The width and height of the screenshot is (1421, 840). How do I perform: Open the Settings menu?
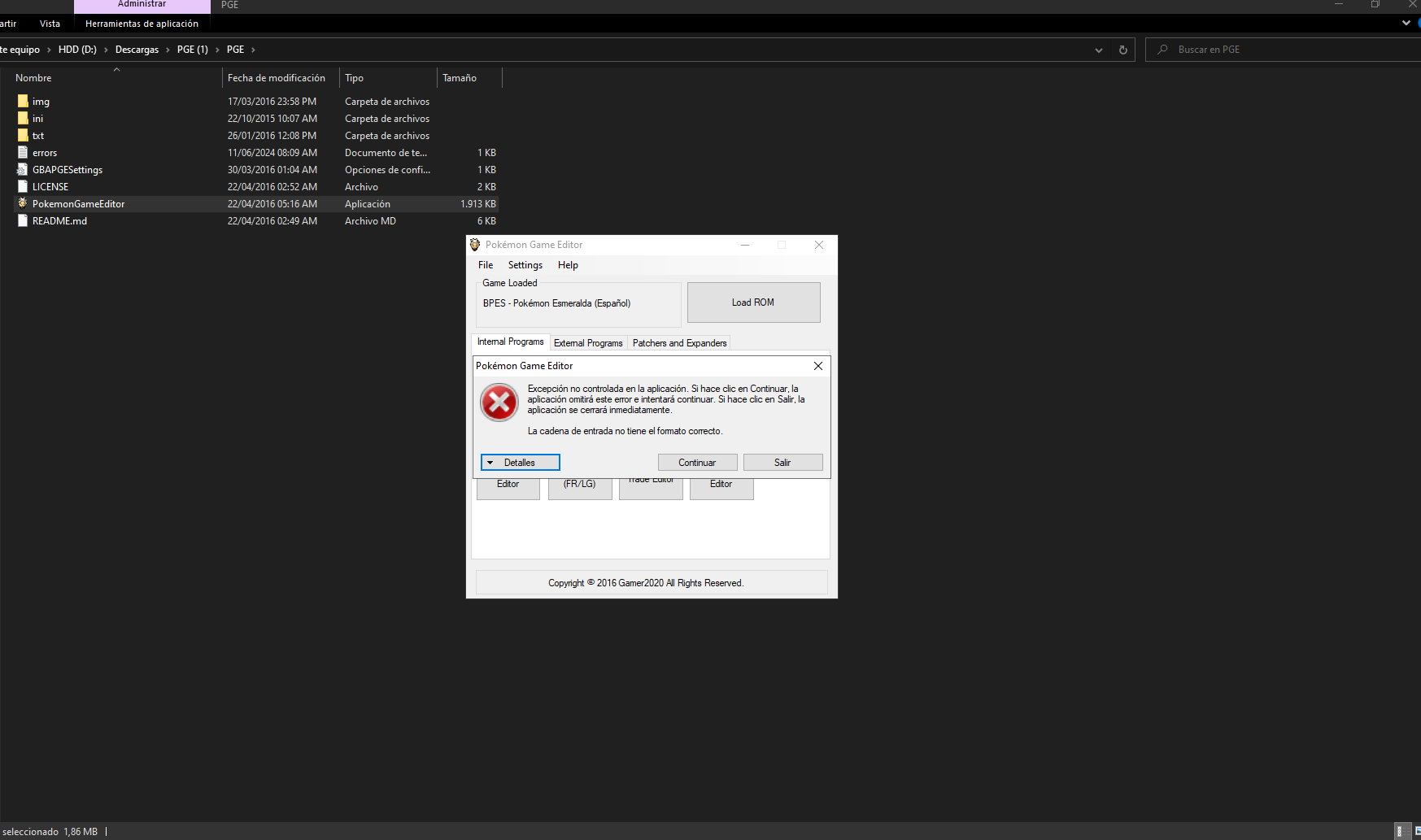525,265
